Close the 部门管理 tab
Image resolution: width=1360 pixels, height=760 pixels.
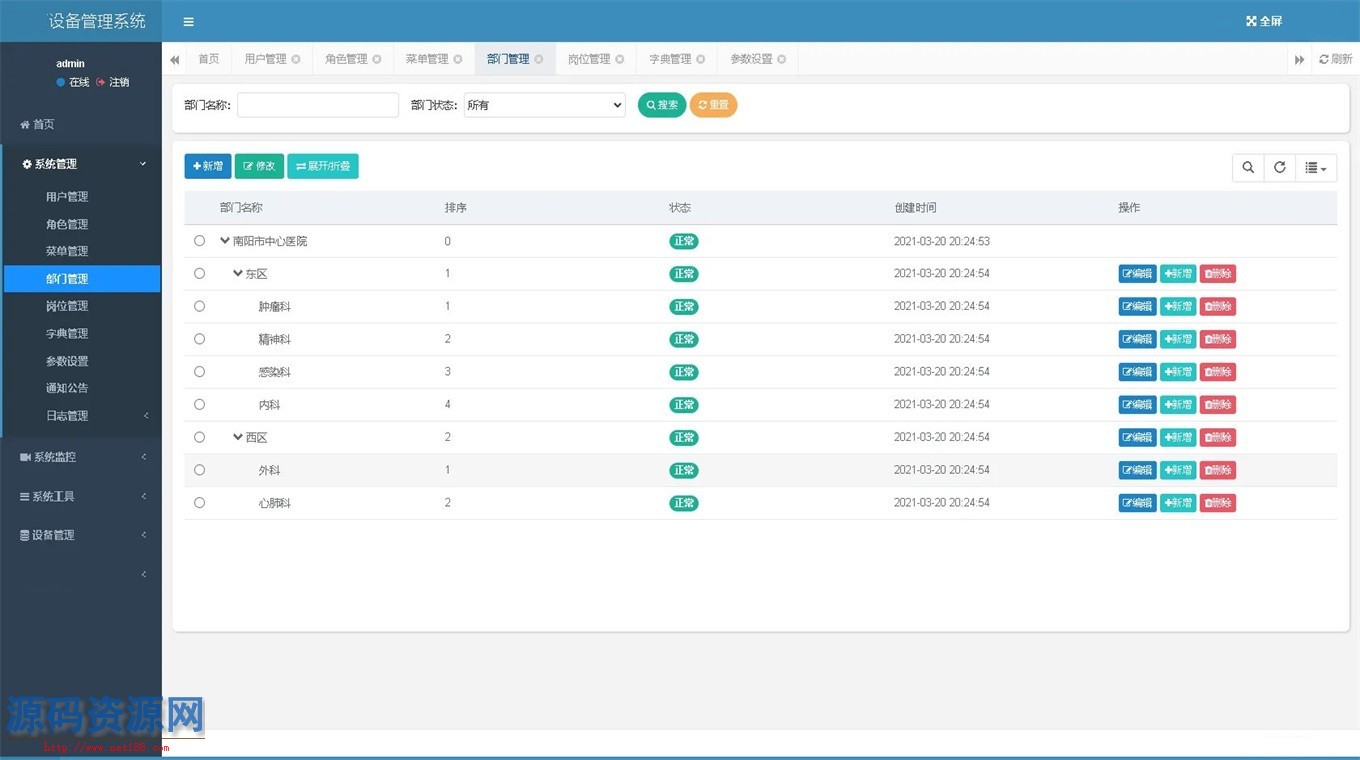click(539, 59)
